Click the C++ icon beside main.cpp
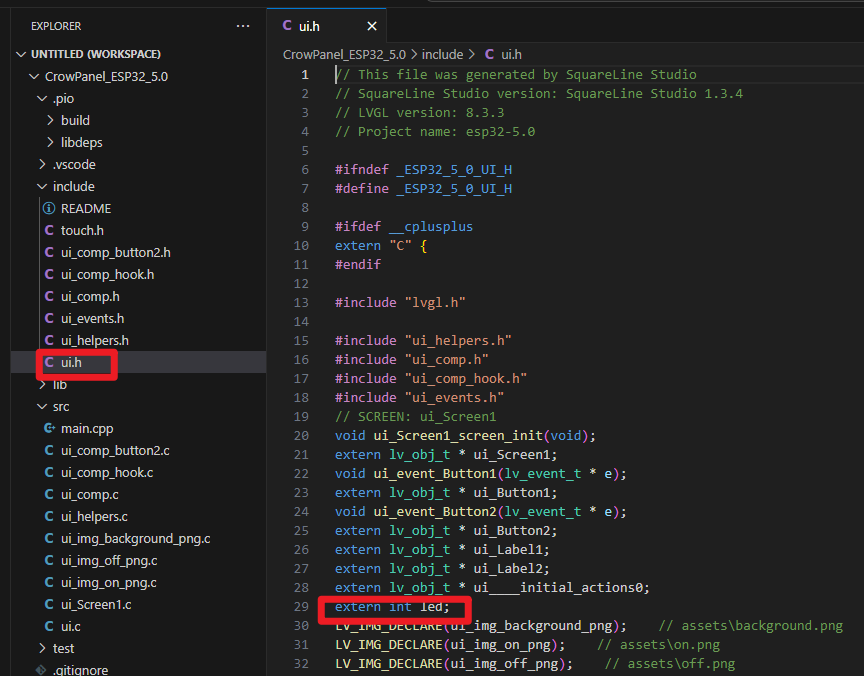The width and height of the screenshot is (864, 676). pos(49,428)
